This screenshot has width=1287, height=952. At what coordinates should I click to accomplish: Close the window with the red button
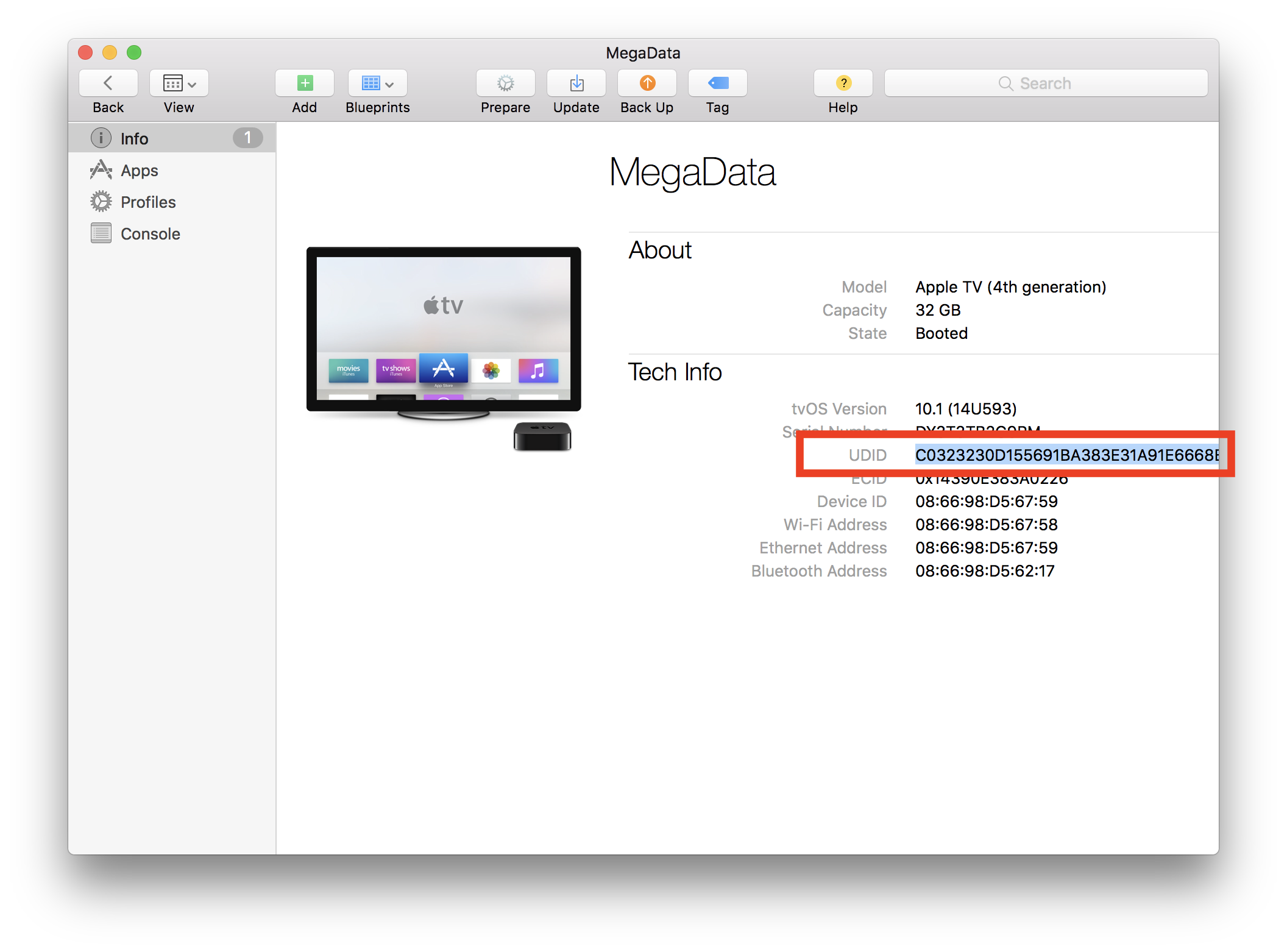[85, 52]
